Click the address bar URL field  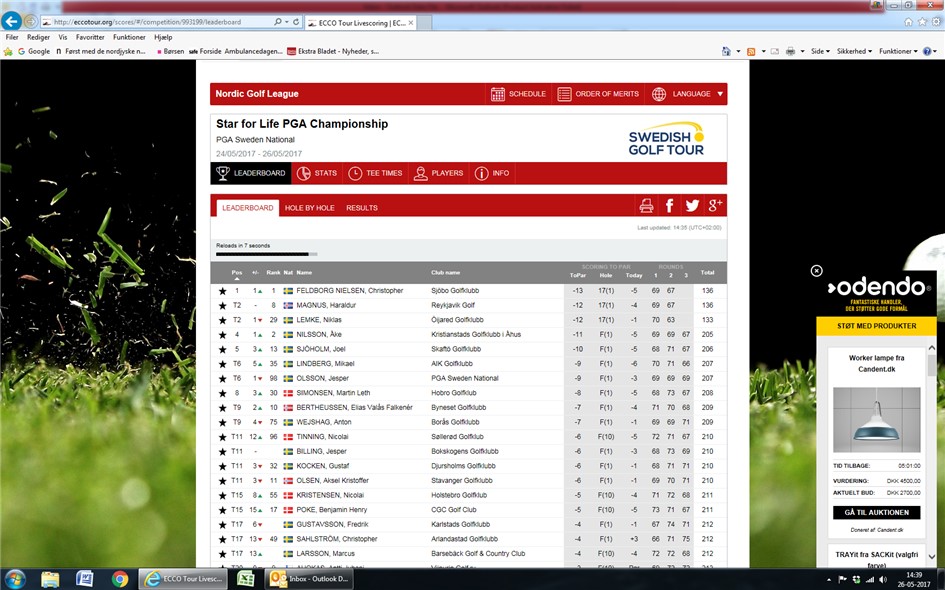coord(156,22)
